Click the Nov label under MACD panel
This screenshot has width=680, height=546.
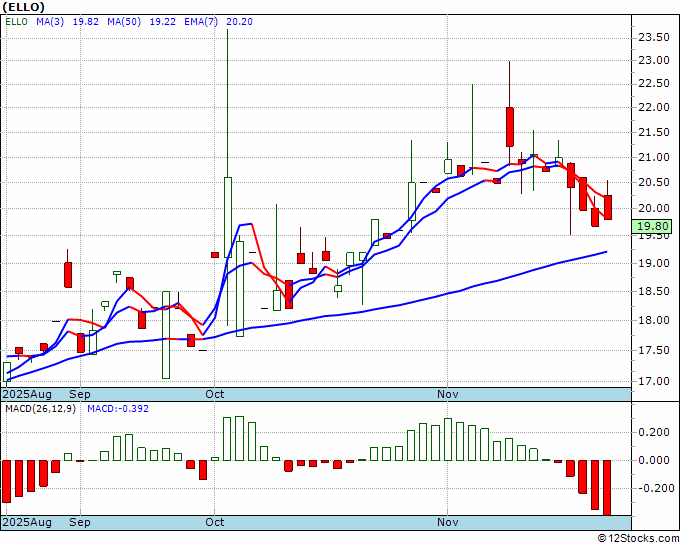(x=448, y=522)
